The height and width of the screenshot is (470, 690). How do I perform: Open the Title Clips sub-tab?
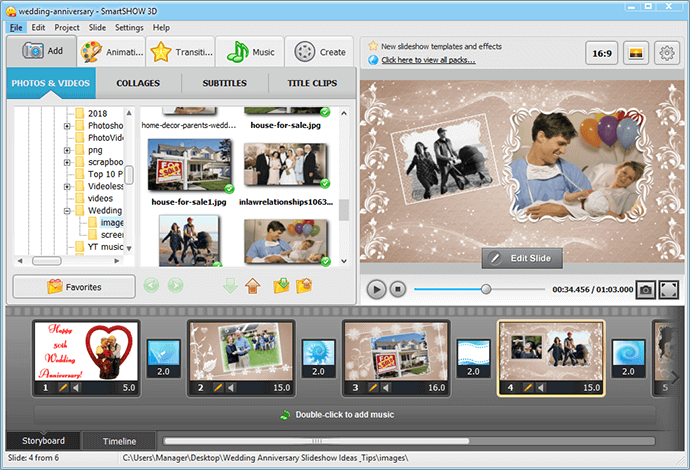tap(312, 83)
